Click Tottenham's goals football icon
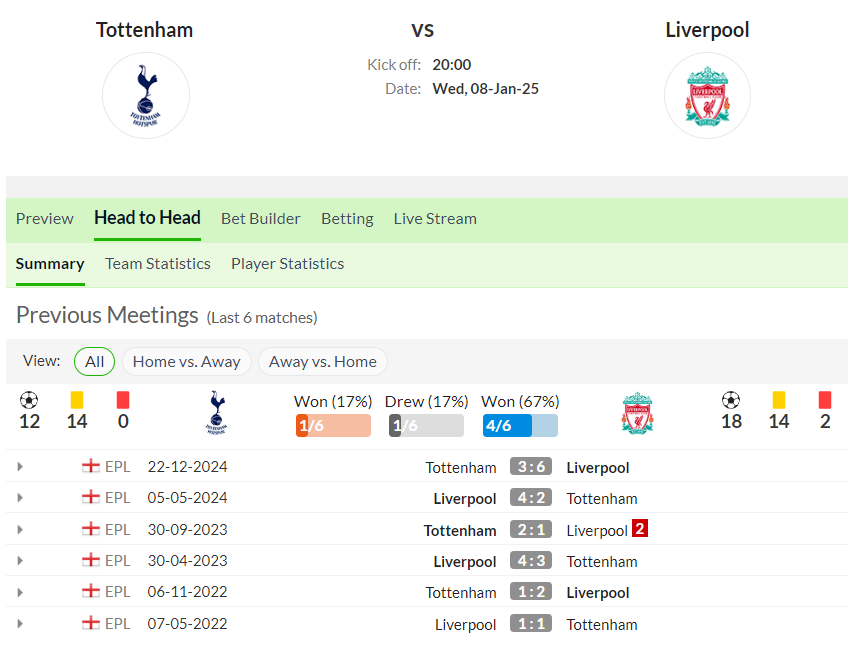 (29, 401)
